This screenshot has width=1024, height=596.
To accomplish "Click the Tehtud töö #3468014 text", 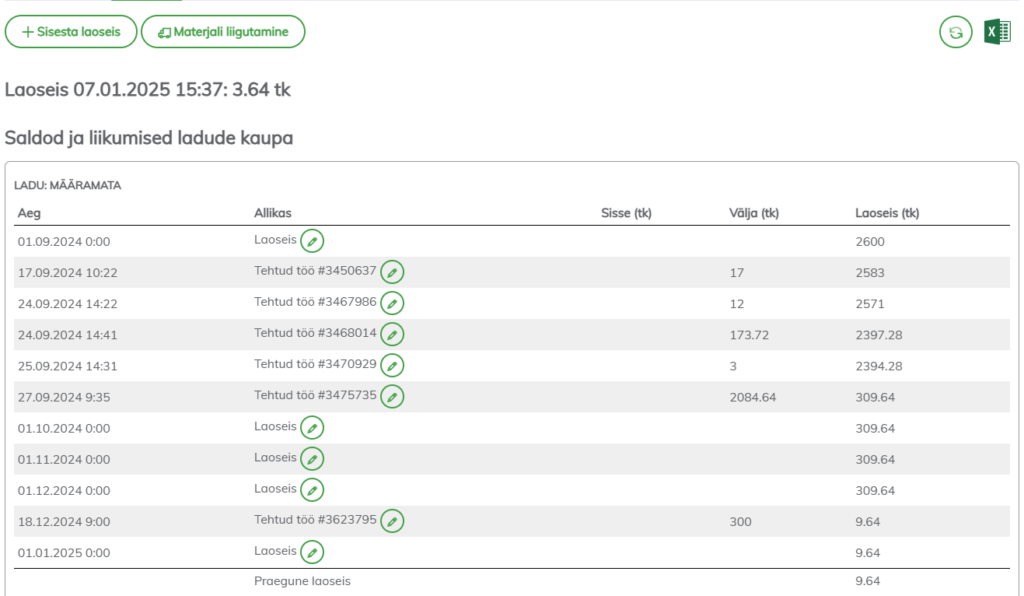I will (x=315, y=333).
